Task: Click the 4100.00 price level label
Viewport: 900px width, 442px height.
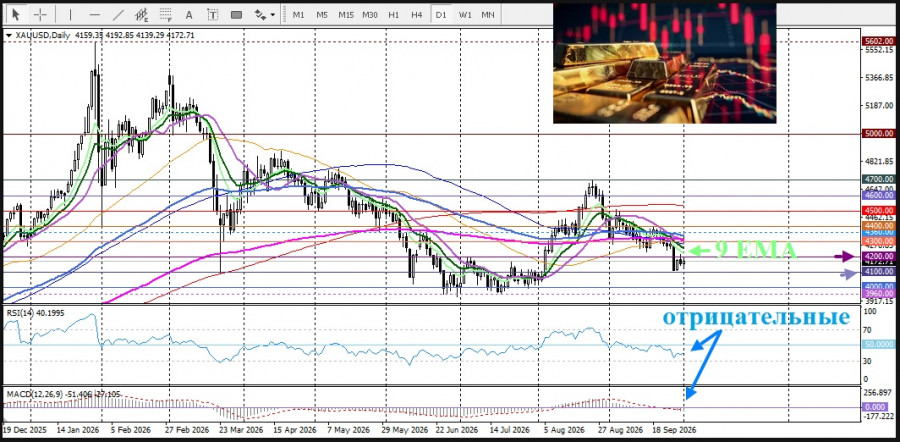Action: point(878,272)
